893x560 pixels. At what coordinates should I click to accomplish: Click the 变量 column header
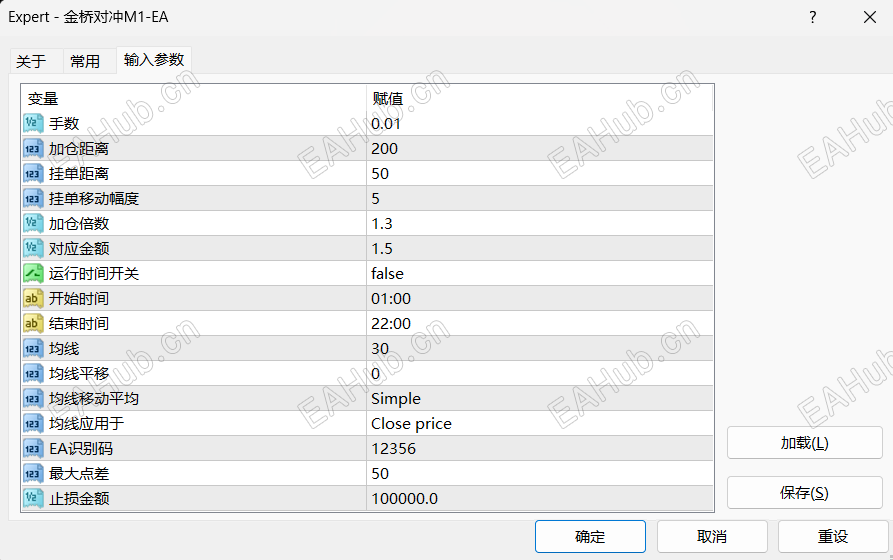coord(194,99)
